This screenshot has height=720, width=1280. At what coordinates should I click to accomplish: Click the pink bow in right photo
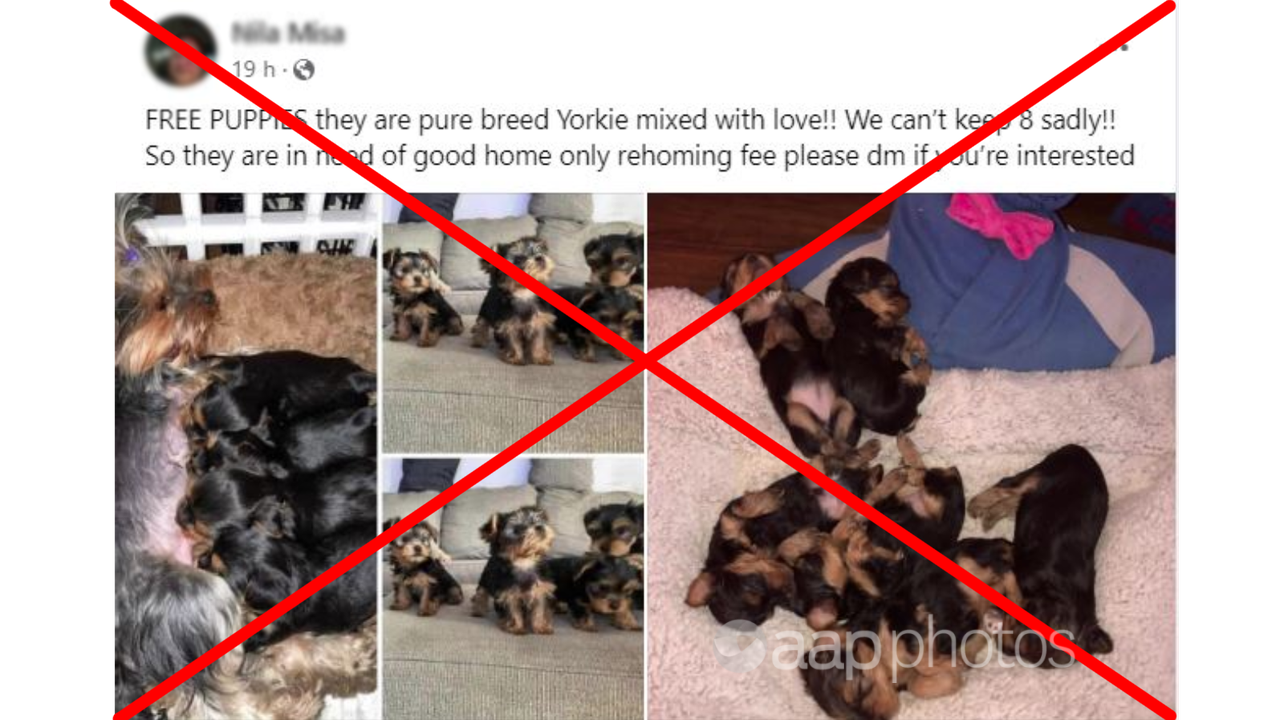pos(1000,220)
